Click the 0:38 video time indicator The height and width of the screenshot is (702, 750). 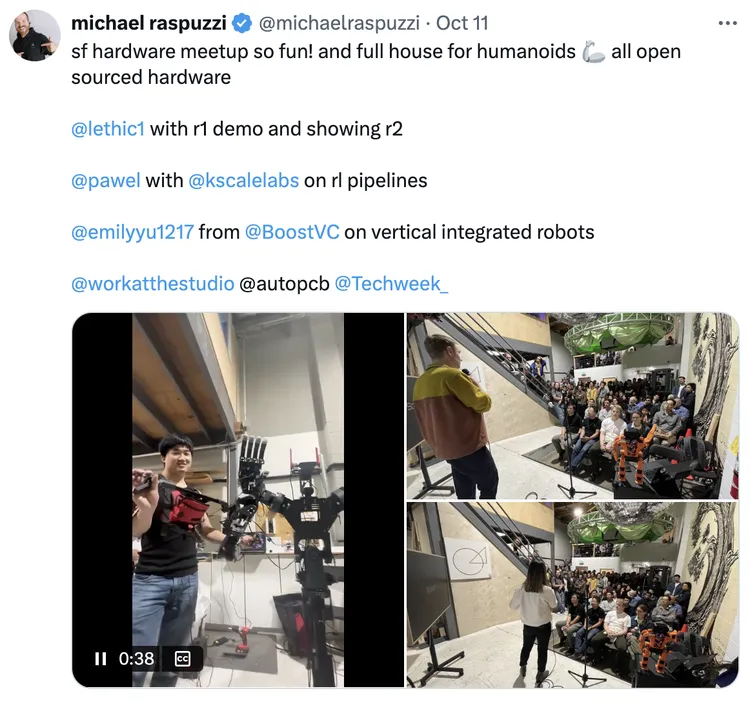137,658
